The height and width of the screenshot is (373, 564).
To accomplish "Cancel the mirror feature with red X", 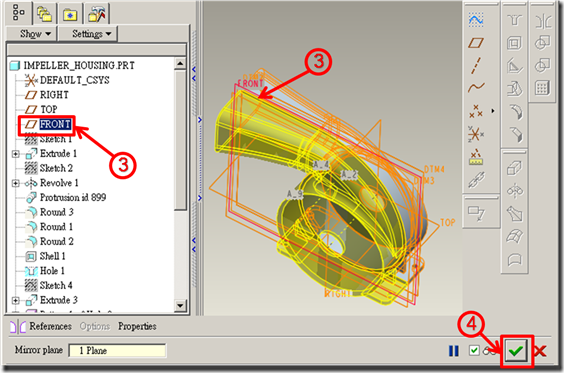I will [x=540, y=351].
